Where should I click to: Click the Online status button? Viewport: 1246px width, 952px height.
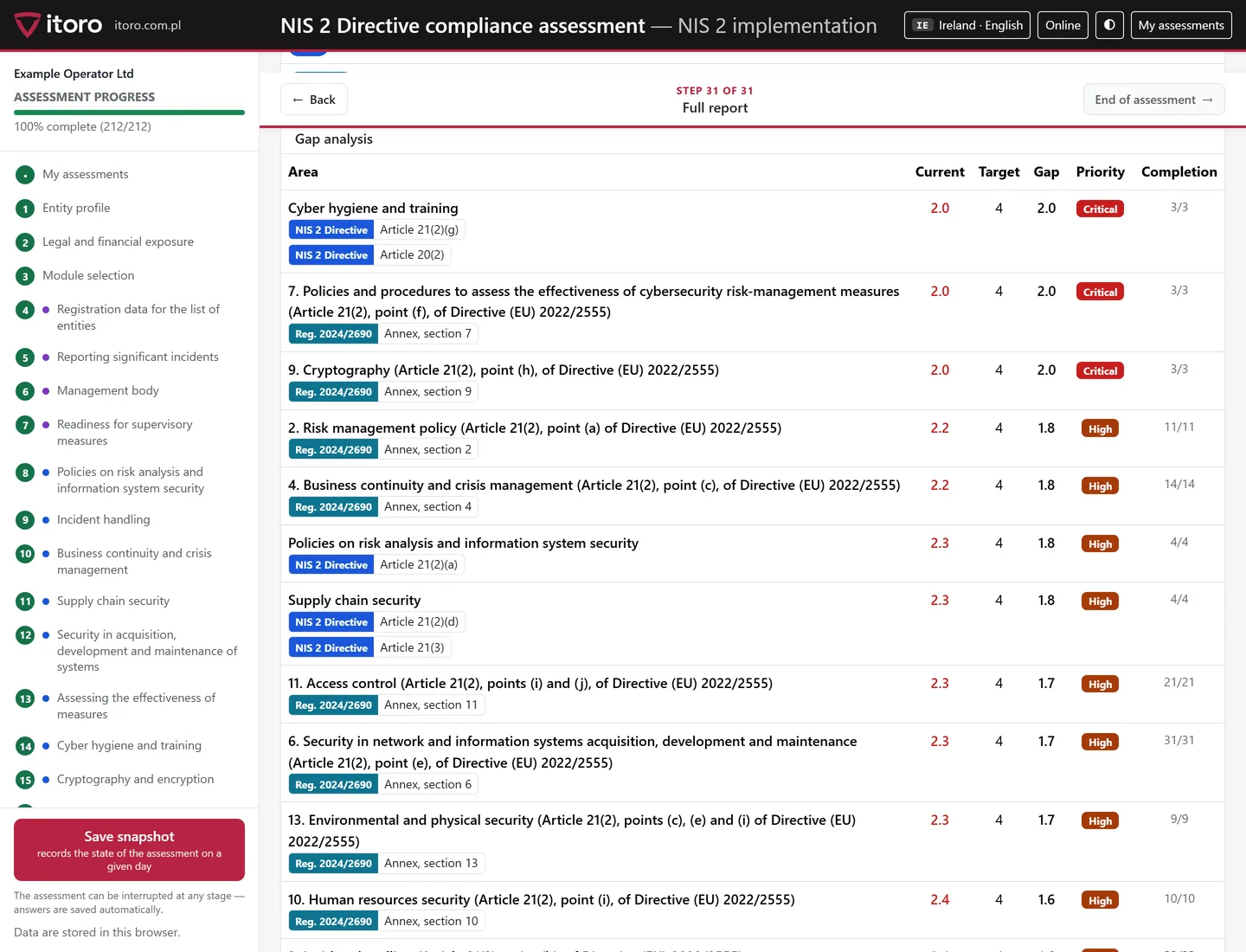[x=1063, y=25]
